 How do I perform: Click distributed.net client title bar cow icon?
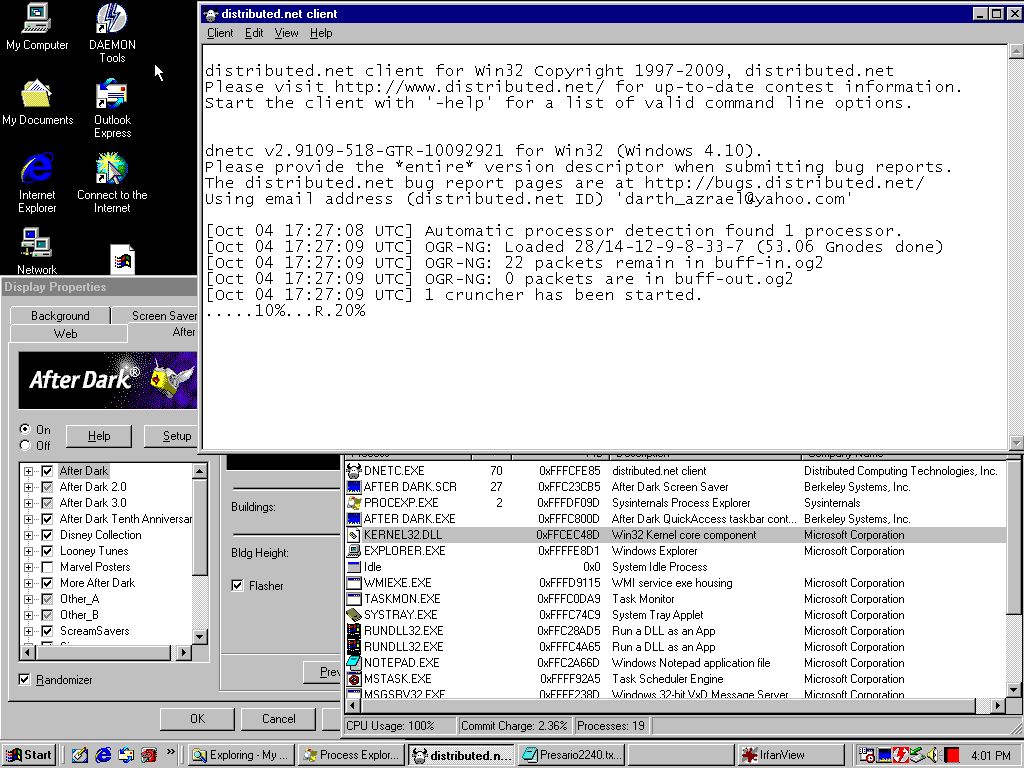(x=210, y=14)
